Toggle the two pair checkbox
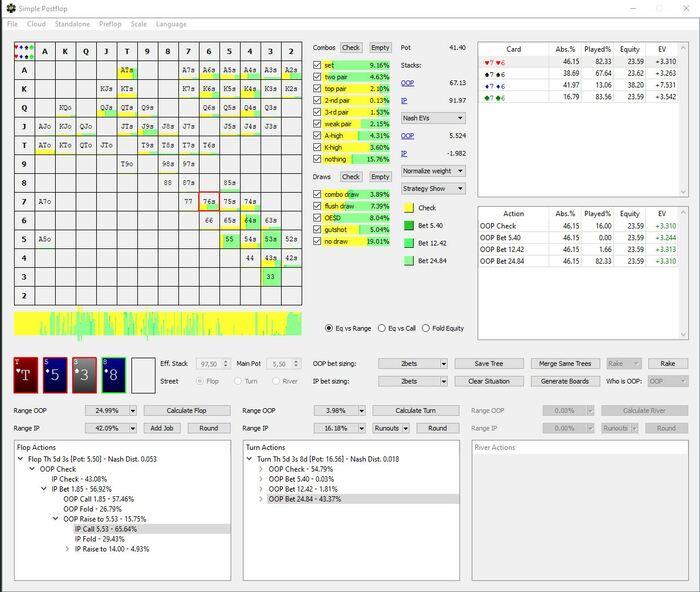Image resolution: width=700 pixels, height=592 pixels. (x=318, y=76)
